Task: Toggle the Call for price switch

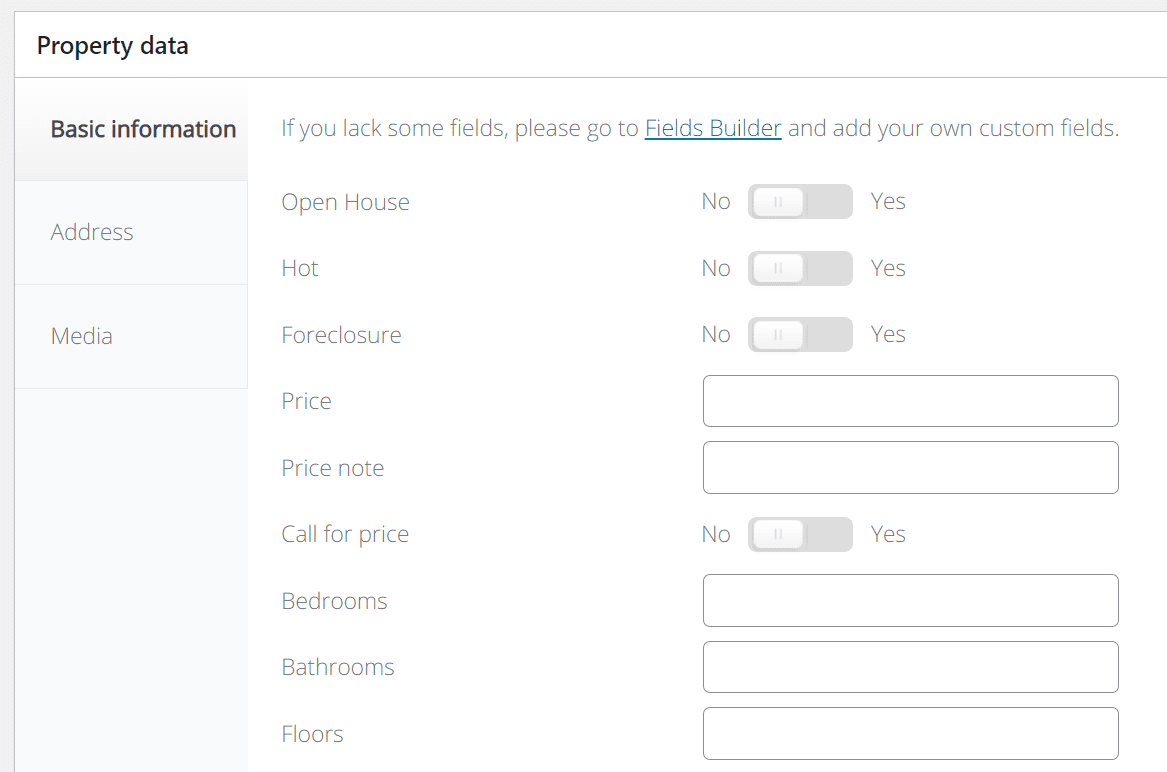Action: (x=800, y=534)
